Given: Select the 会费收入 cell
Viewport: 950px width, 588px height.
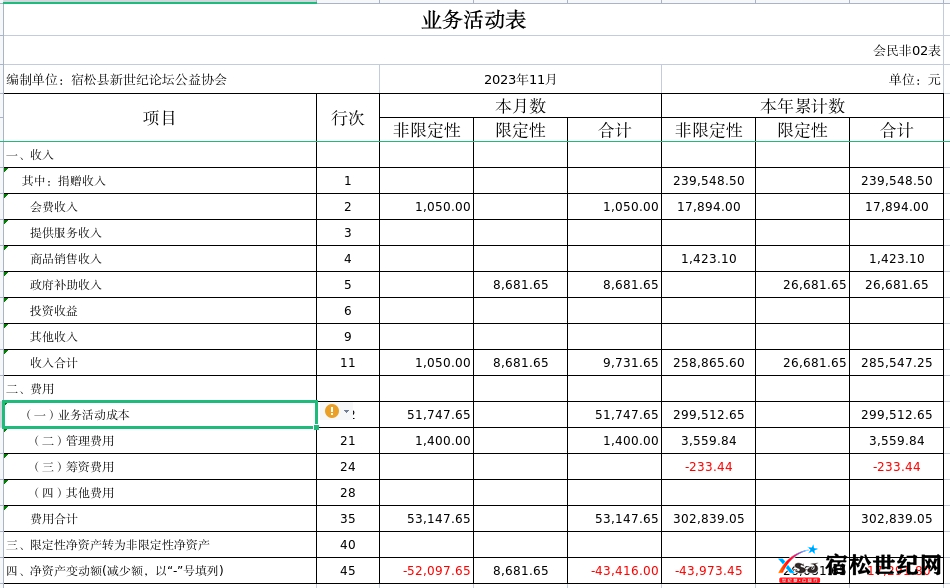Looking at the screenshot, I should pyautogui.click(x=160, y=206).
